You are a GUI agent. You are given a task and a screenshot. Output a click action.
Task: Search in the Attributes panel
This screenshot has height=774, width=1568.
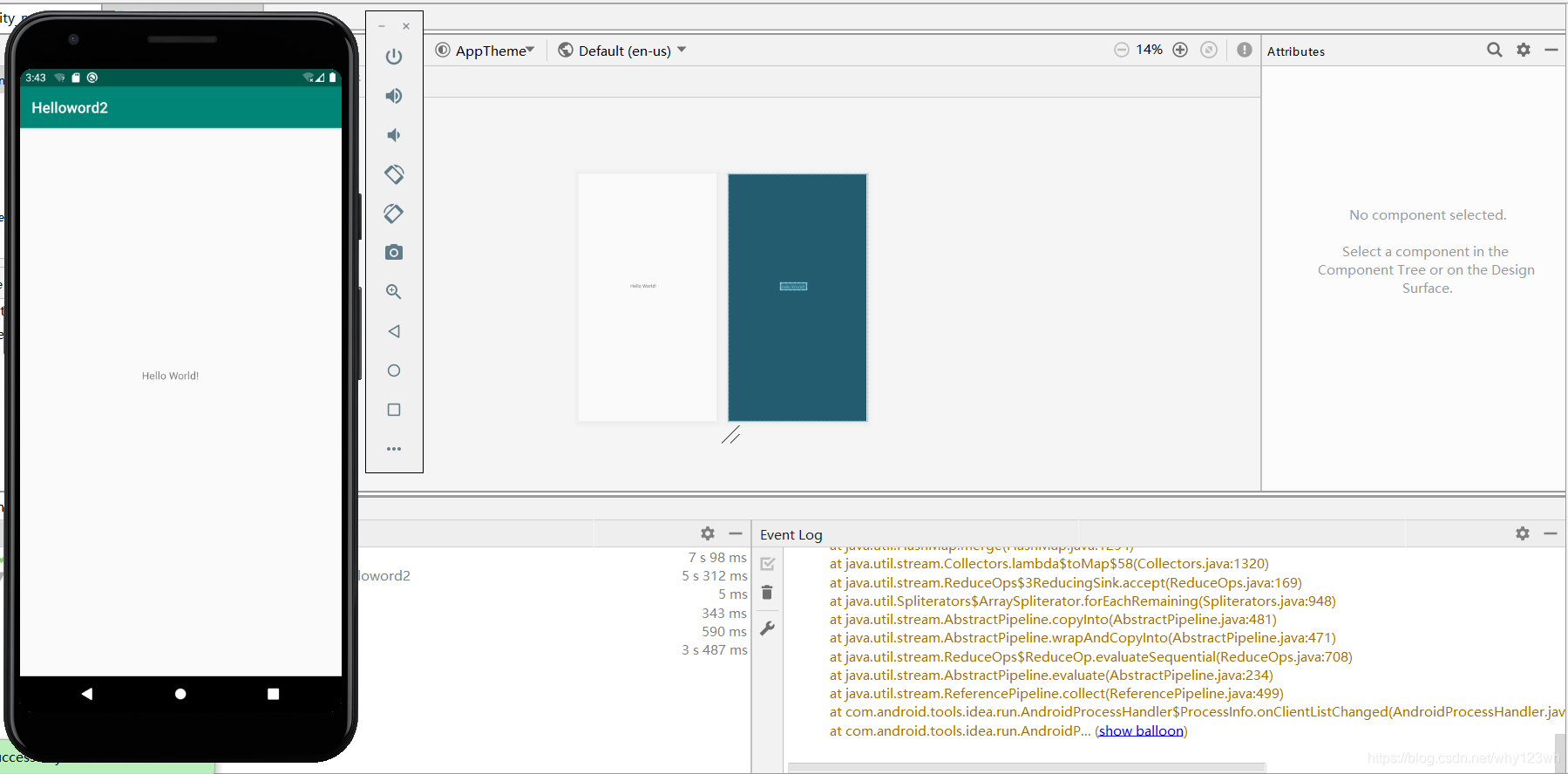pyautogui.click(x=1495, y=50)
